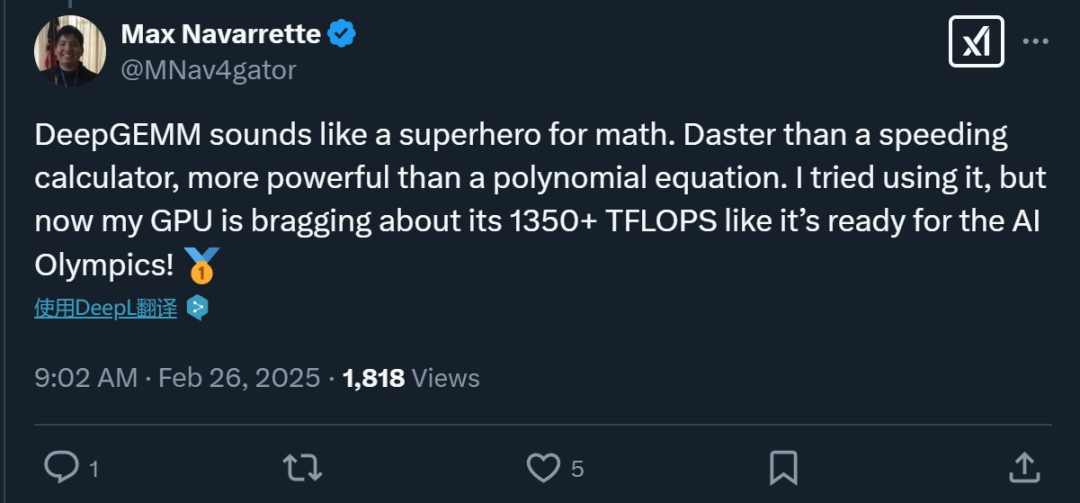The width and height of the screenshot is (1080, 503).
Task: Click the gold medal emoji
Action: tap(202, 266)
